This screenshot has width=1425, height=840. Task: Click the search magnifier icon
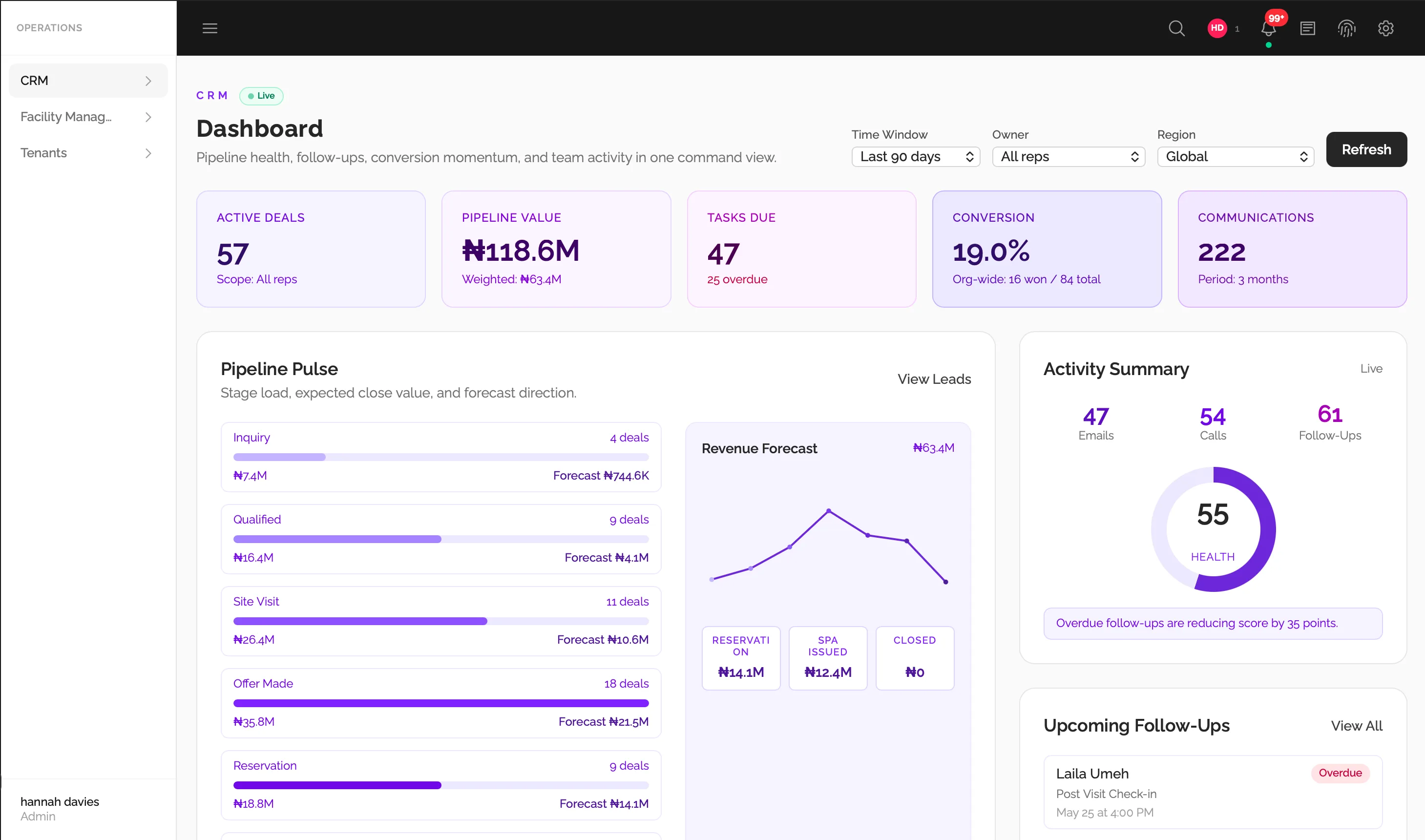coord(1176,28)
